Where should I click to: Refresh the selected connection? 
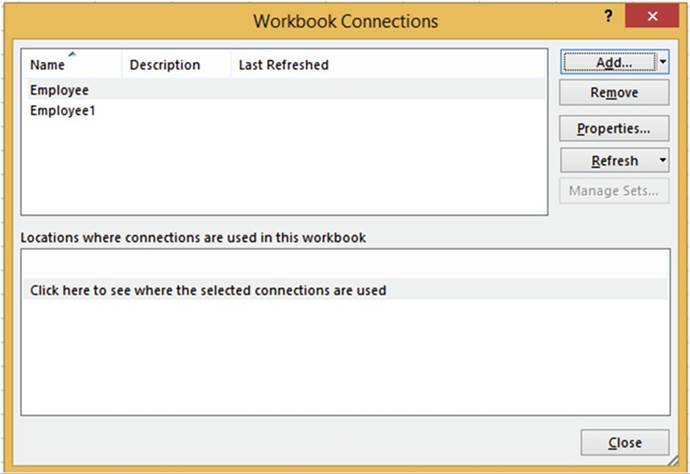click(608, 161)
